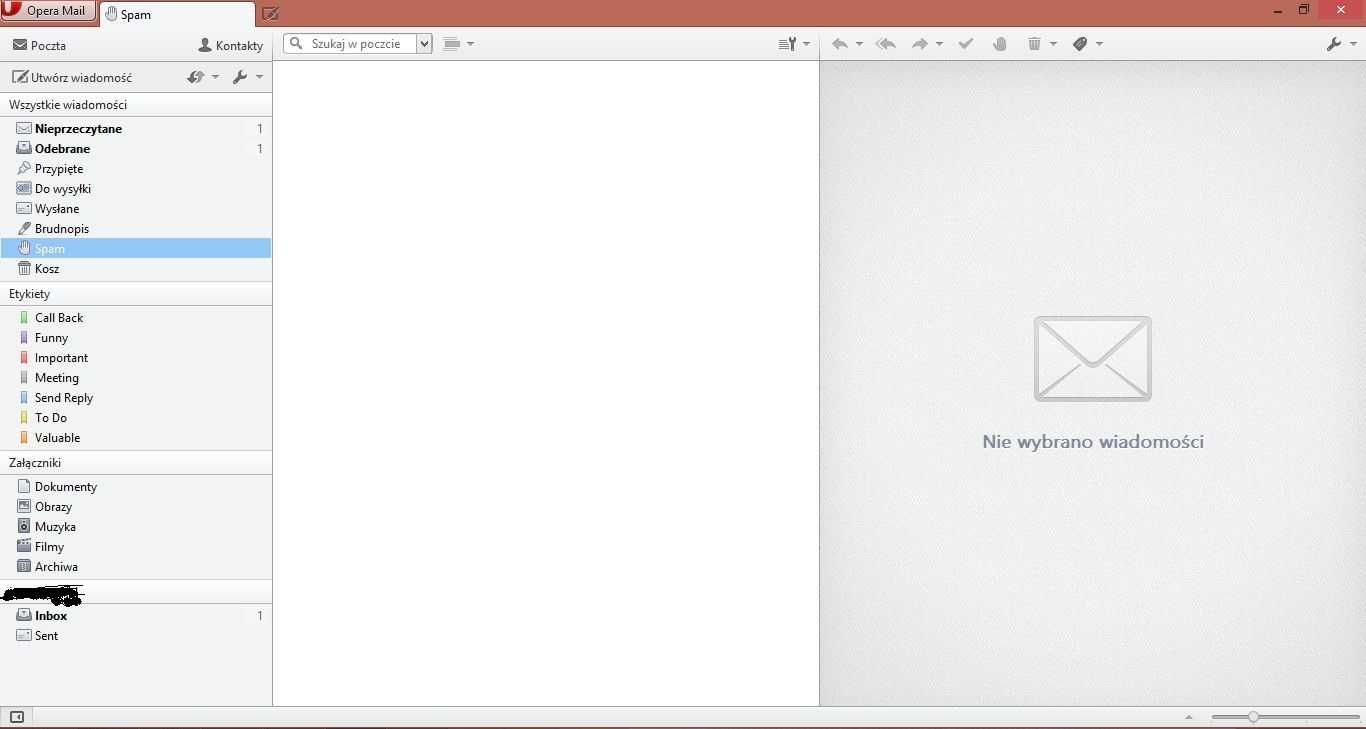Open the Do wysyłki outbox
Image resolution: width=1366 pixels, height=729 pixels.
136,188
